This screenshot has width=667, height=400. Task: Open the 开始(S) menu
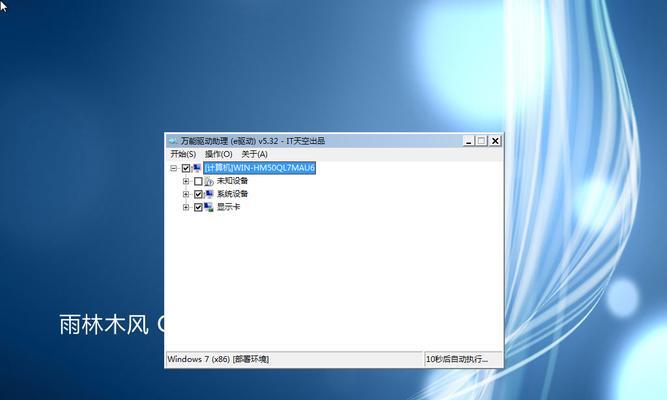pyautogui.click(x=183, y=154)
